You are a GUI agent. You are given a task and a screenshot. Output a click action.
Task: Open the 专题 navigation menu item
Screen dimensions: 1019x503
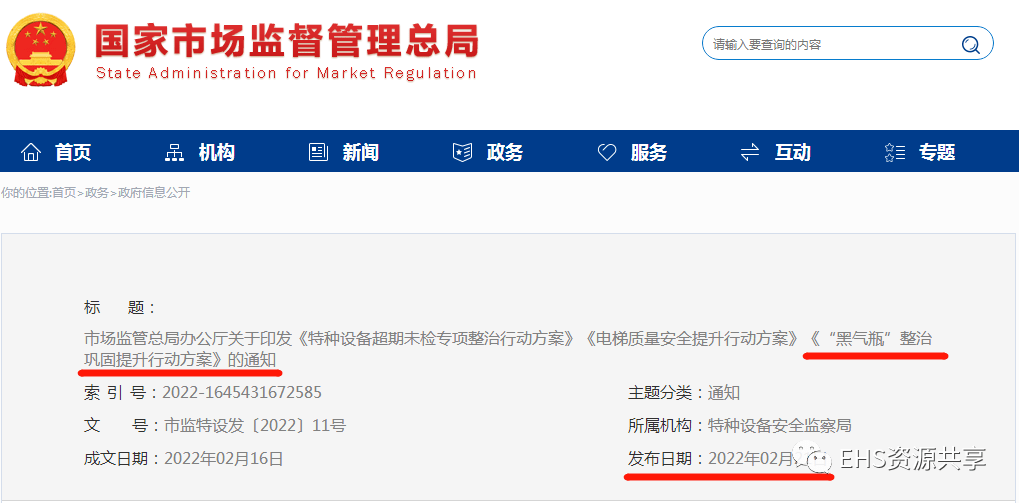[x=936, y=153]
